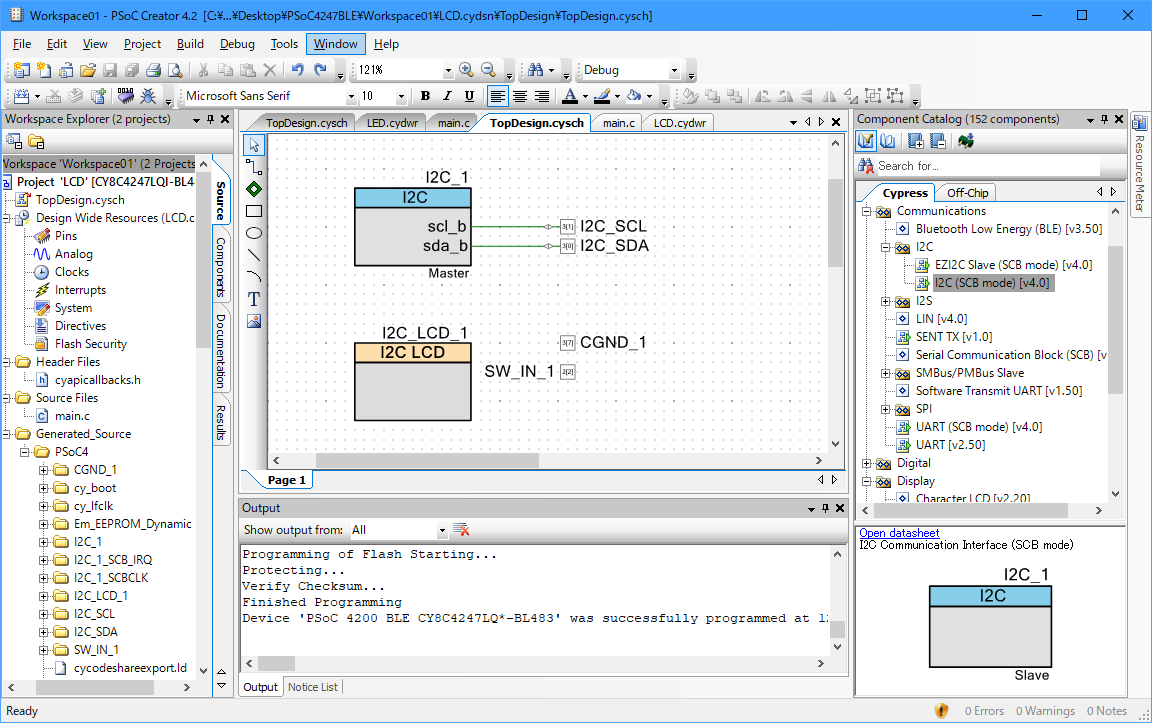Select the Wire drawing tool
The width and height of the screenshot is (1152, 723).
(254, 167)
